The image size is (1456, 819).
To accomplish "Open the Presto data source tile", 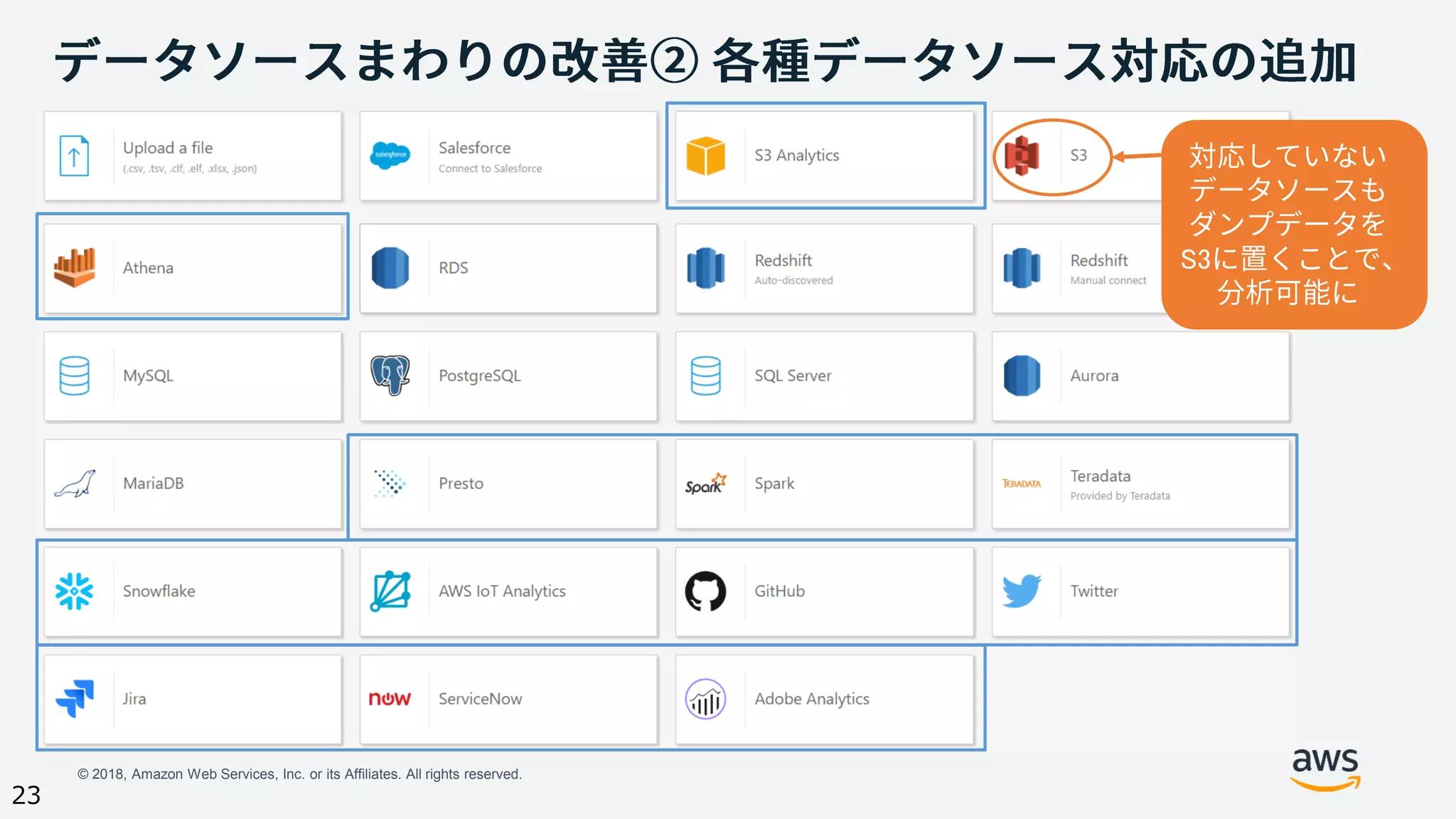I will pos(508,483).
